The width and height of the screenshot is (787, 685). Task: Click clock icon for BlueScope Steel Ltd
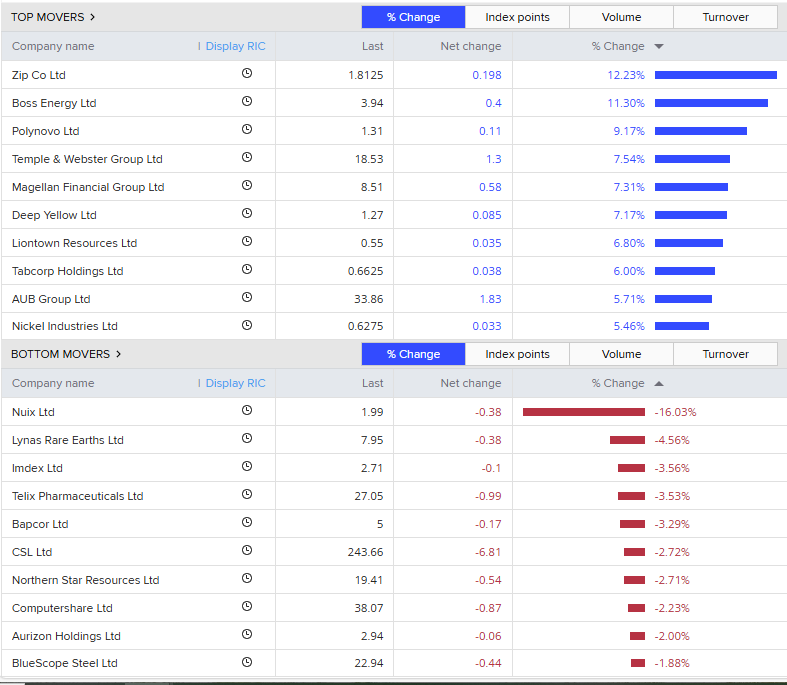[246, 662]
